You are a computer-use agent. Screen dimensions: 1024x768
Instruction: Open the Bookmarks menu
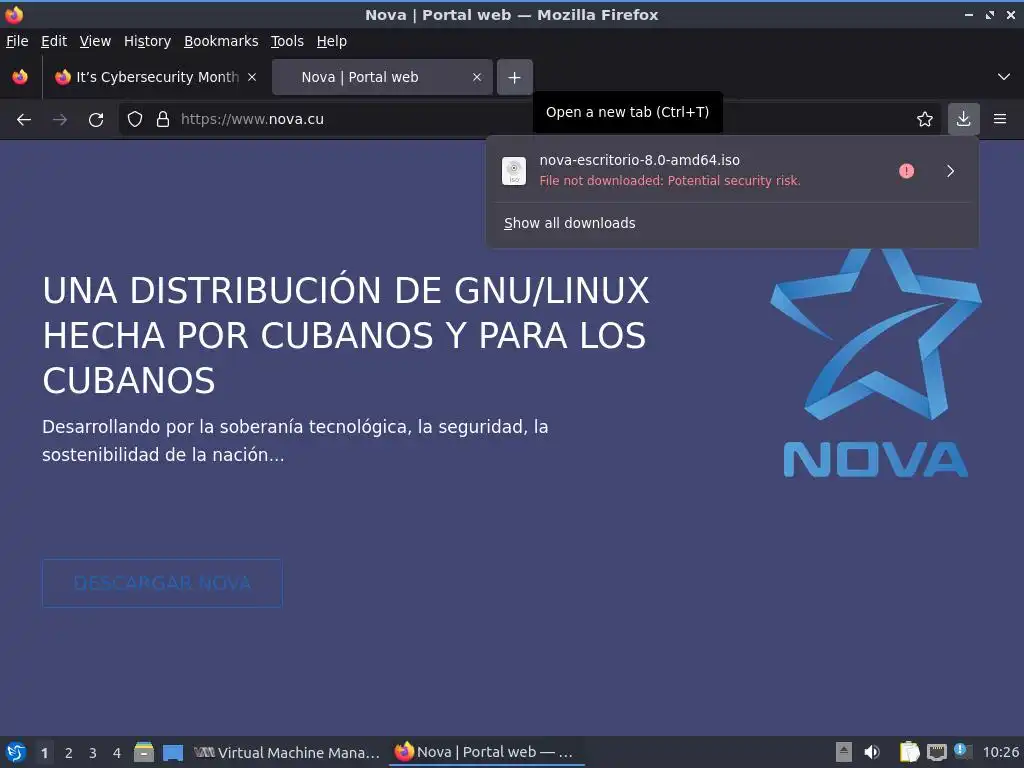tap(221, 41)
